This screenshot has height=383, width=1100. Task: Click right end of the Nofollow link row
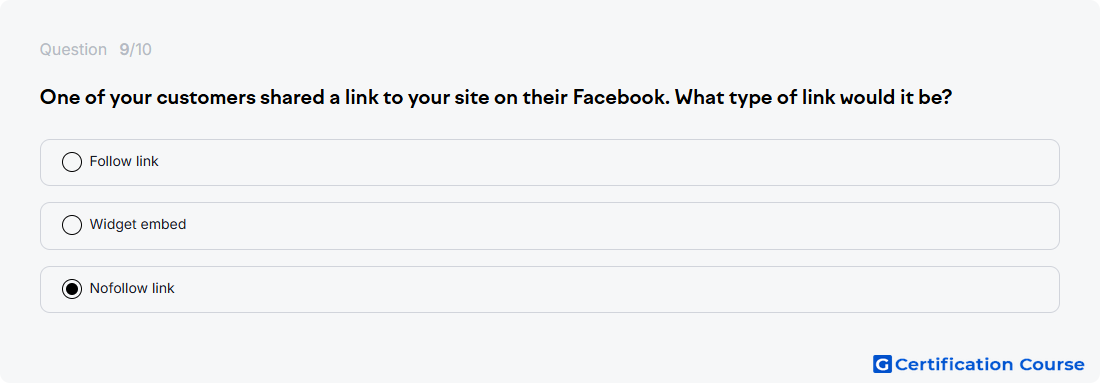tap(1031, 289)
